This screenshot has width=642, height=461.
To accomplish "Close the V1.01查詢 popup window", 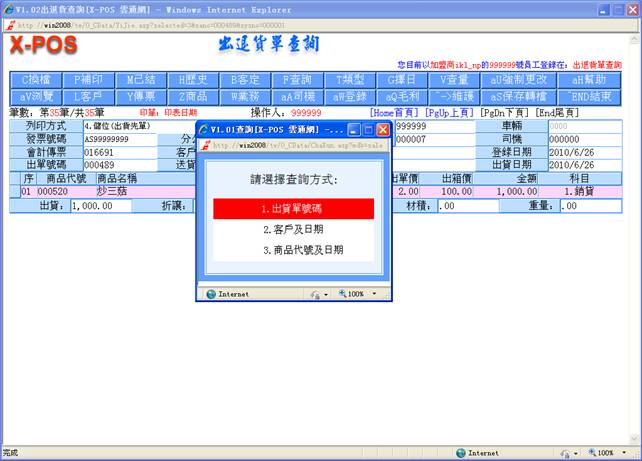I will click(382, 130).
